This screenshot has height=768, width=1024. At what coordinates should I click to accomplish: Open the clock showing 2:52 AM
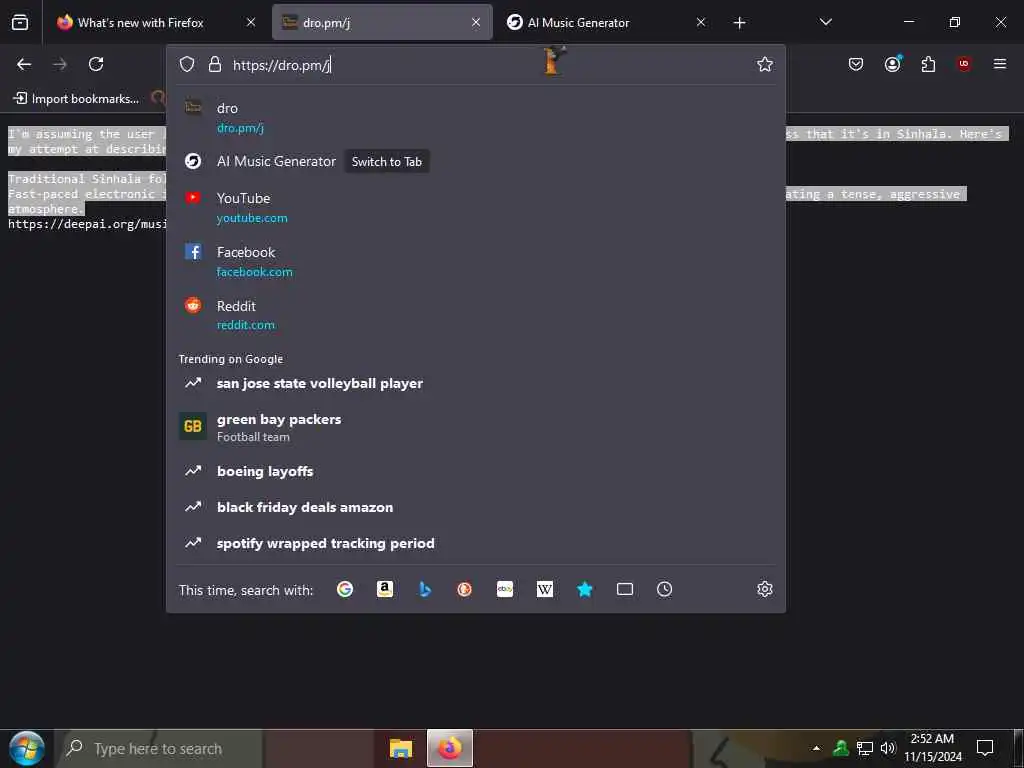(933, 748)
